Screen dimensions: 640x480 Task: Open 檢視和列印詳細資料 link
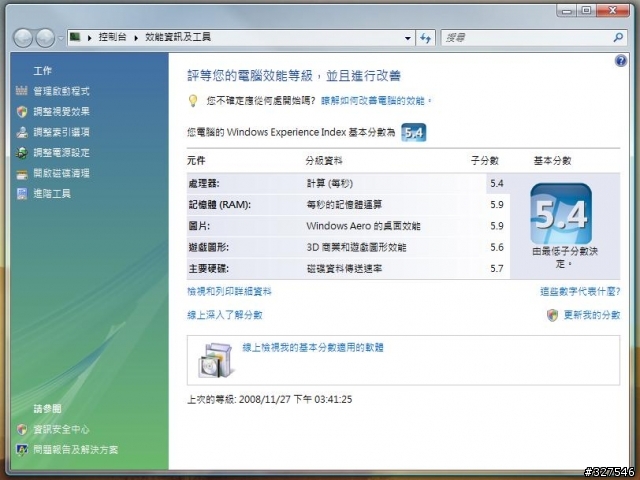coord(229,291)
